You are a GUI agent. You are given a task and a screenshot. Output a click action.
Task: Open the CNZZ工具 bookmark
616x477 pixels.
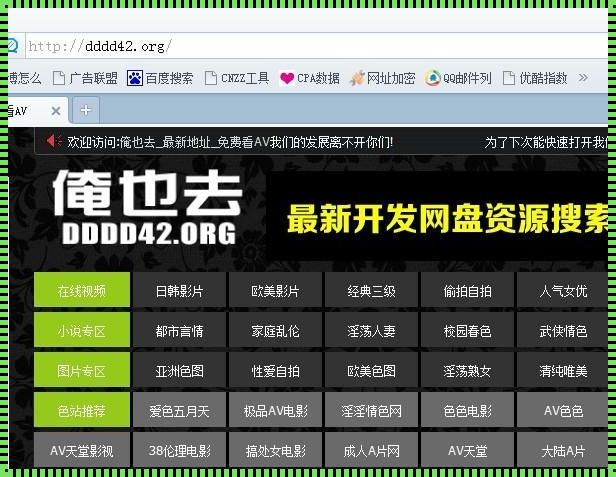[x=237, y=78]
